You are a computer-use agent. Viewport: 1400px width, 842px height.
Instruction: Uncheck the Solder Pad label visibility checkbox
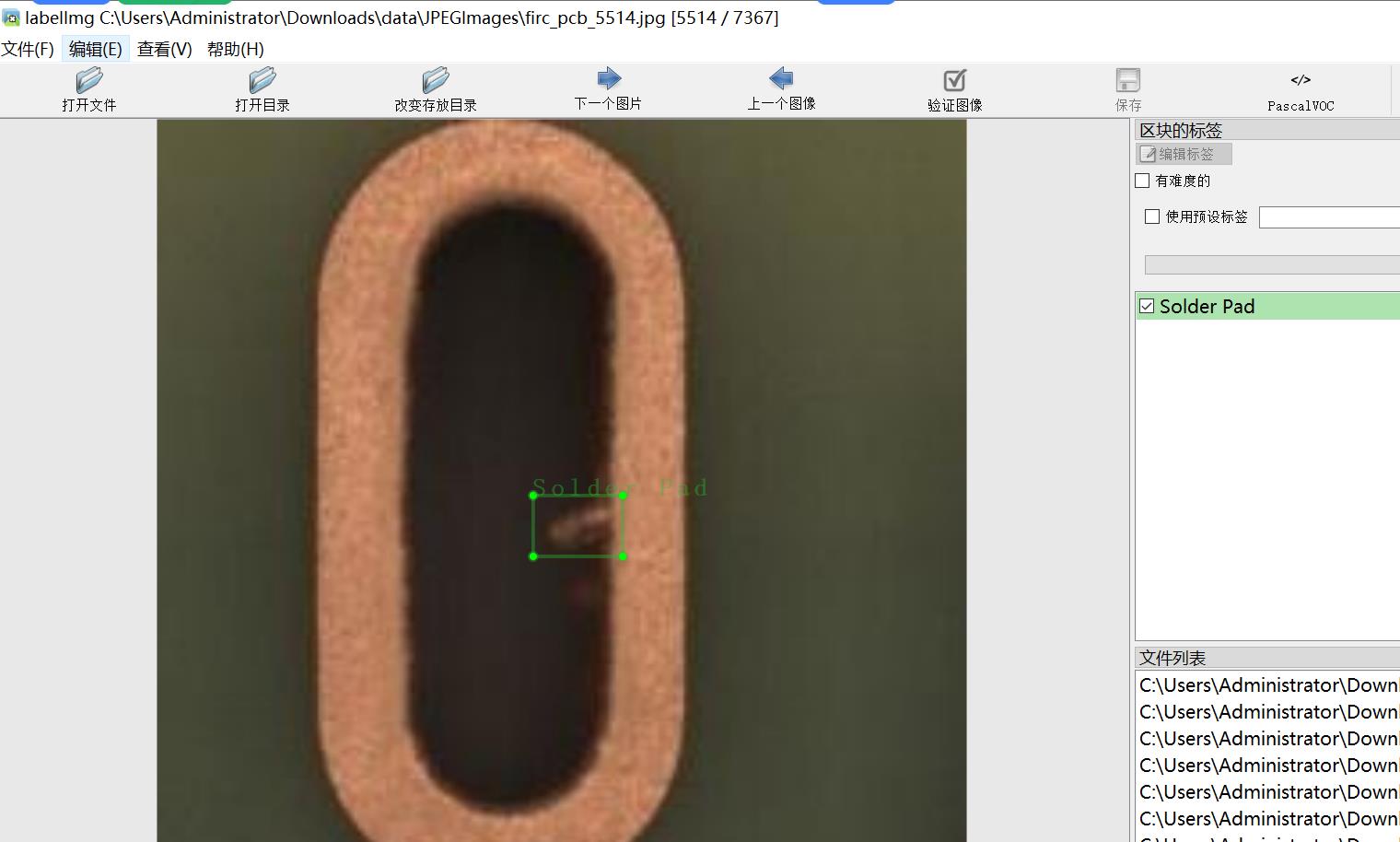1147,306
